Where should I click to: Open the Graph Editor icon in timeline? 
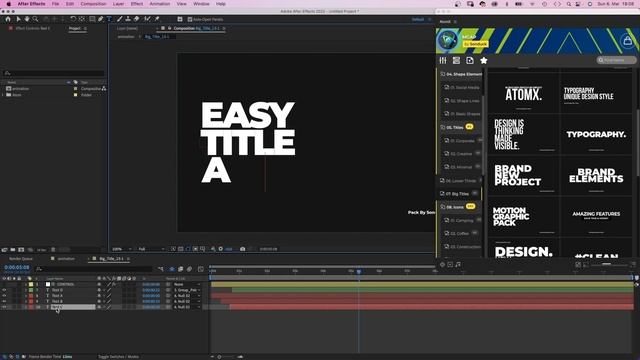pos(200,269)
